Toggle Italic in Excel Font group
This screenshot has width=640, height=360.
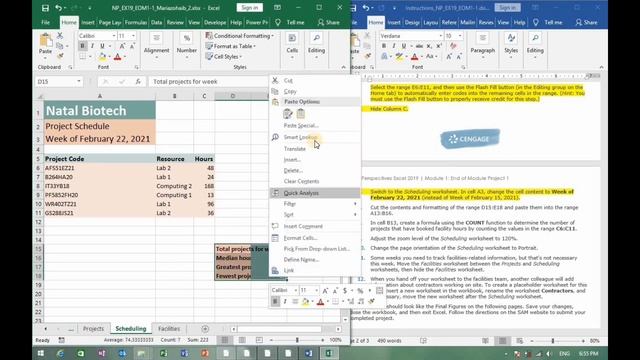click(x=92, y=46)
